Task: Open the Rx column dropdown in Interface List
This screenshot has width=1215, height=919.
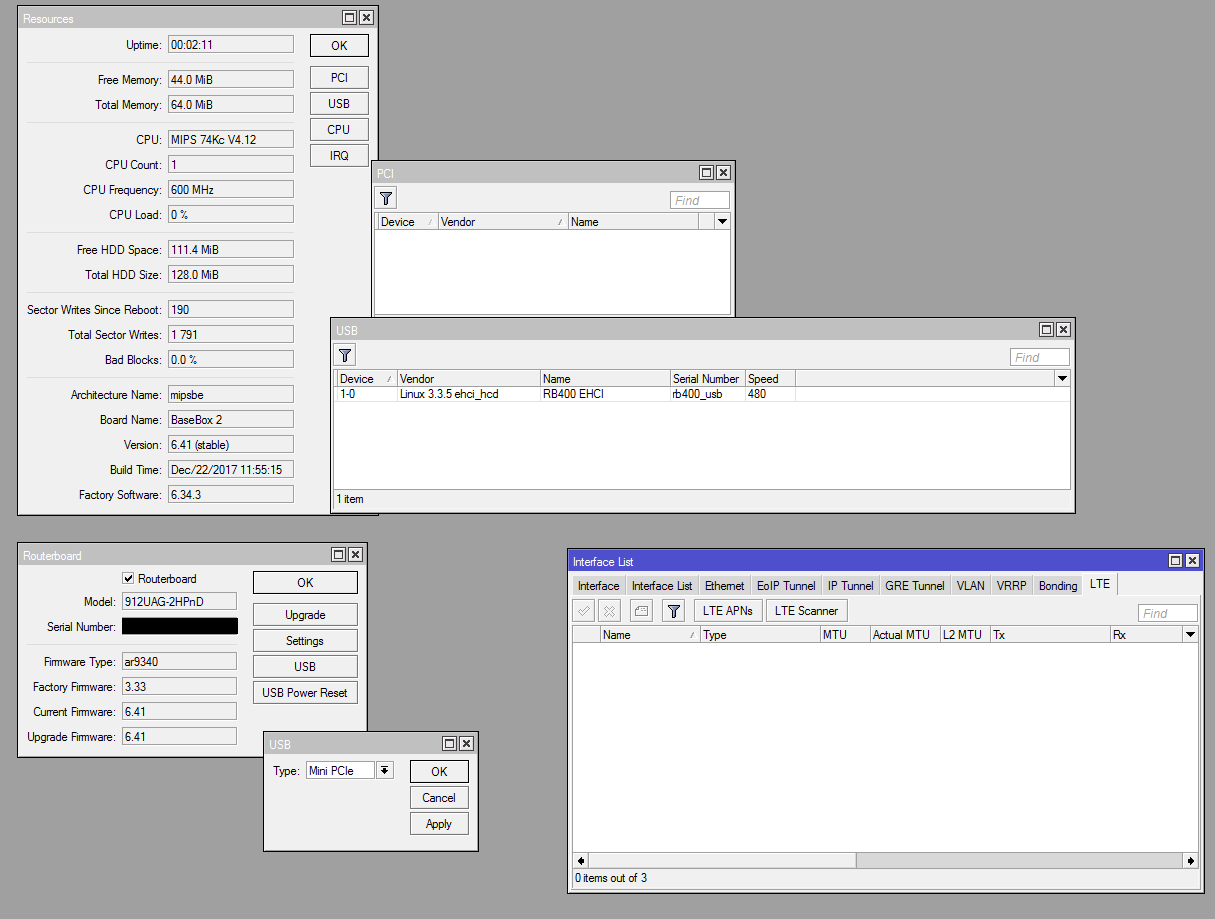Action: click(x=1189, y=634)
